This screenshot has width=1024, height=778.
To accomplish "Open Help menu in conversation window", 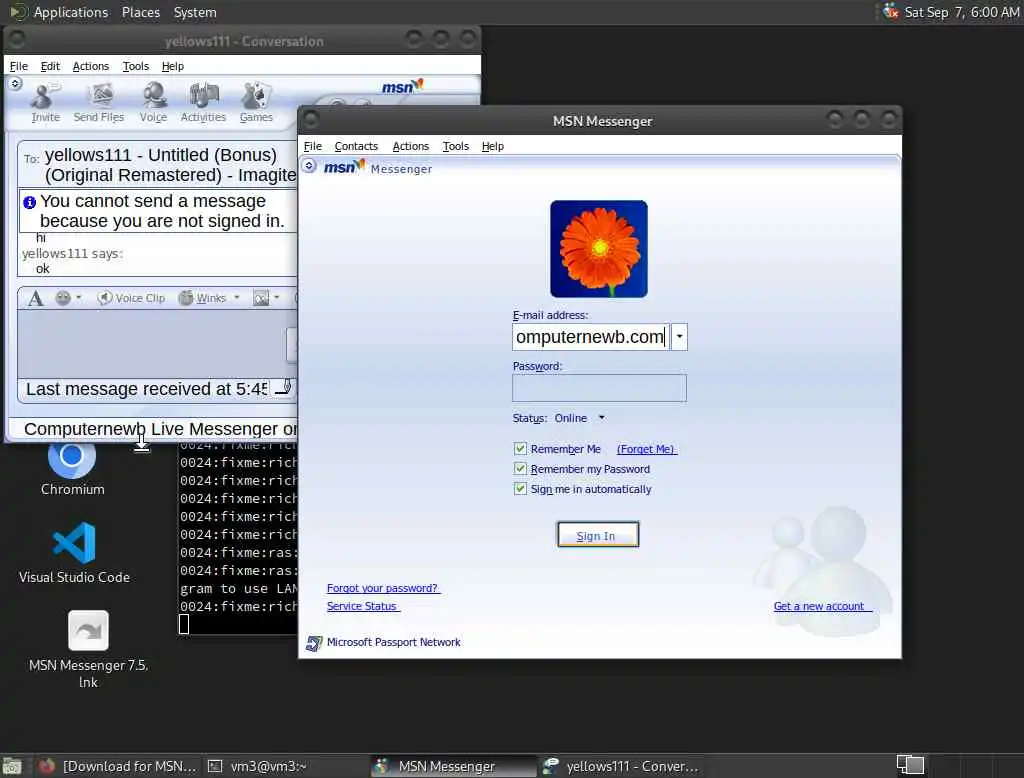I will [x=172, y=66].
